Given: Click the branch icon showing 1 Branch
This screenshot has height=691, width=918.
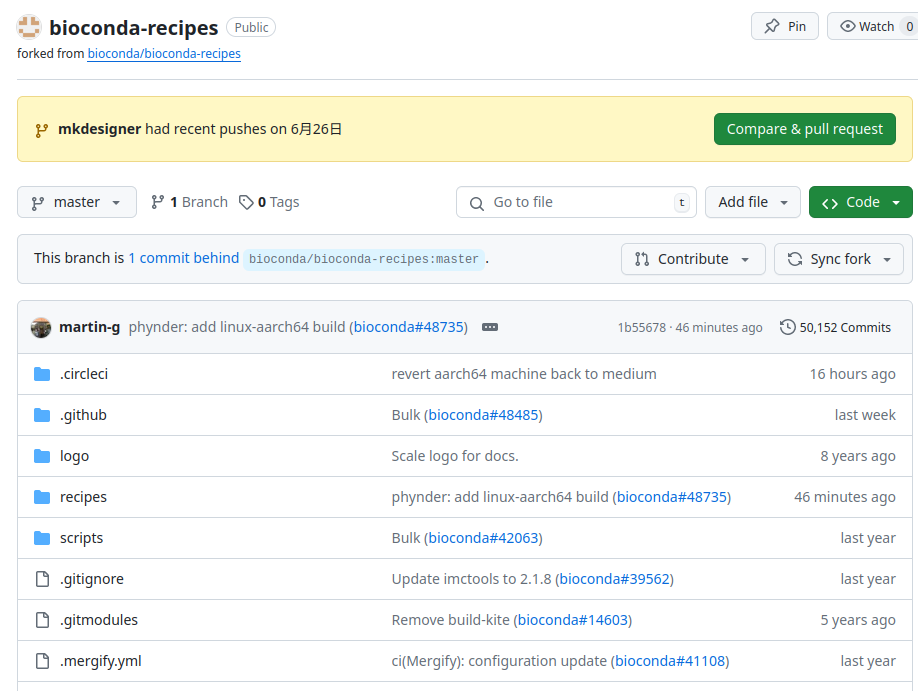Looking at the screenshot, I should (x=158, y=202).
